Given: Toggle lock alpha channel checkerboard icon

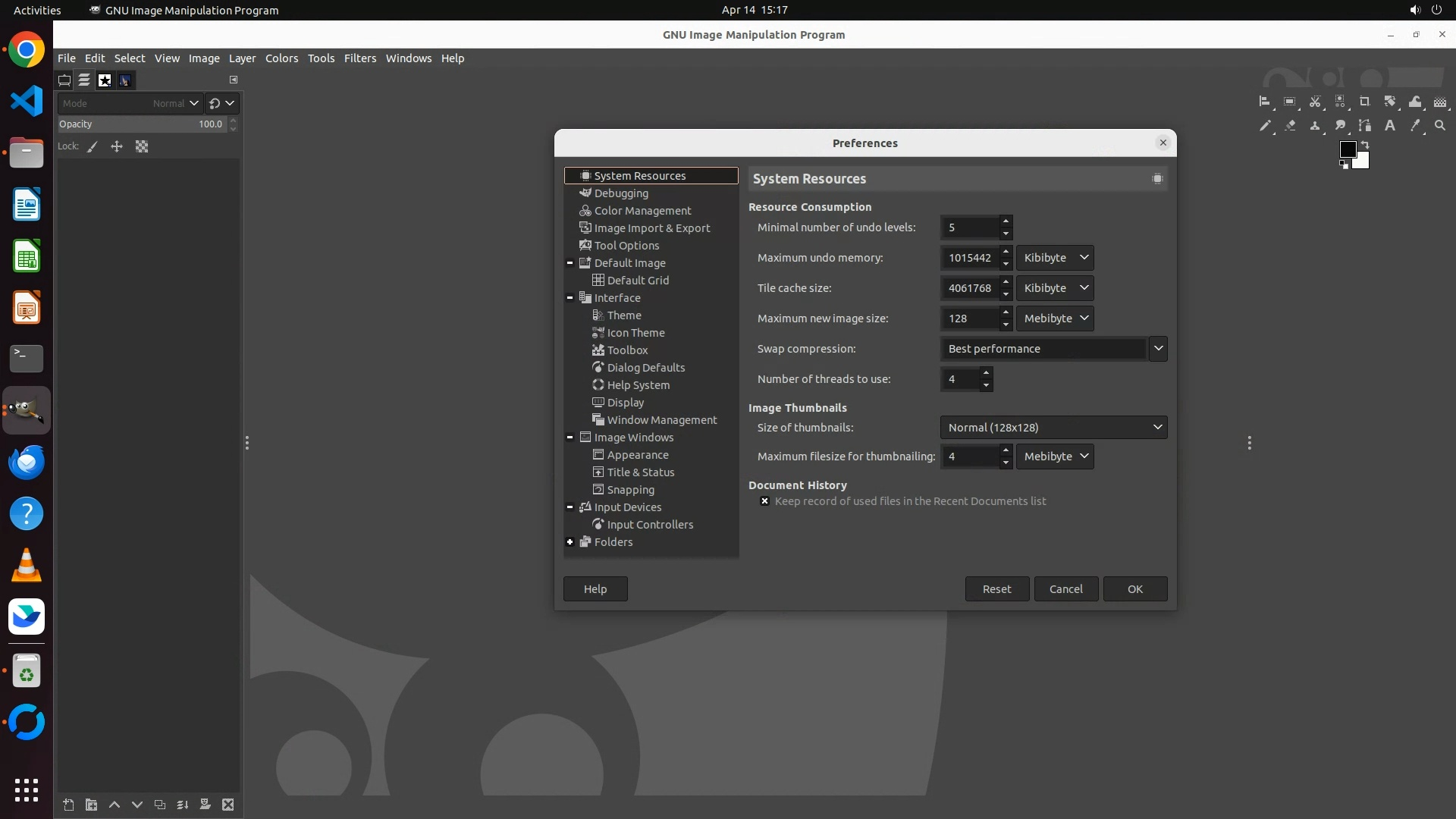Looking at the screenshot, I should pyautogui.click(x=142, y=147).
